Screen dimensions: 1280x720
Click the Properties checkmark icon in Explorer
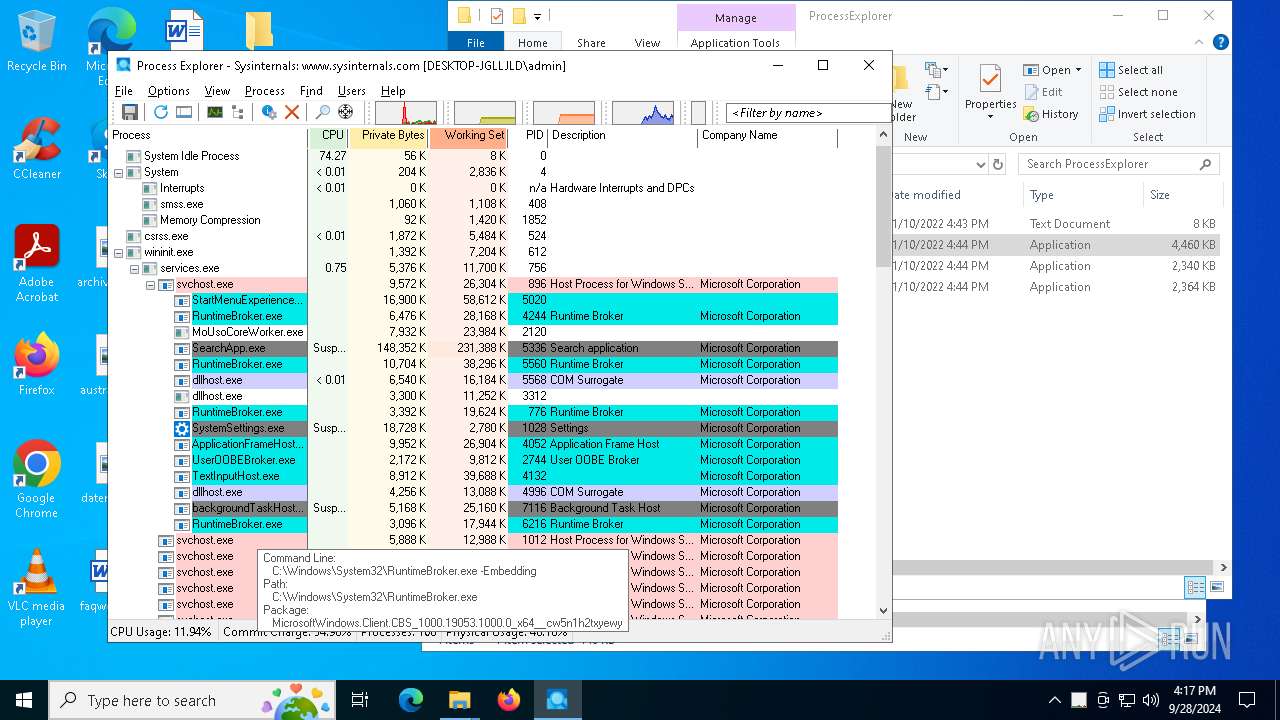[990, 78]
